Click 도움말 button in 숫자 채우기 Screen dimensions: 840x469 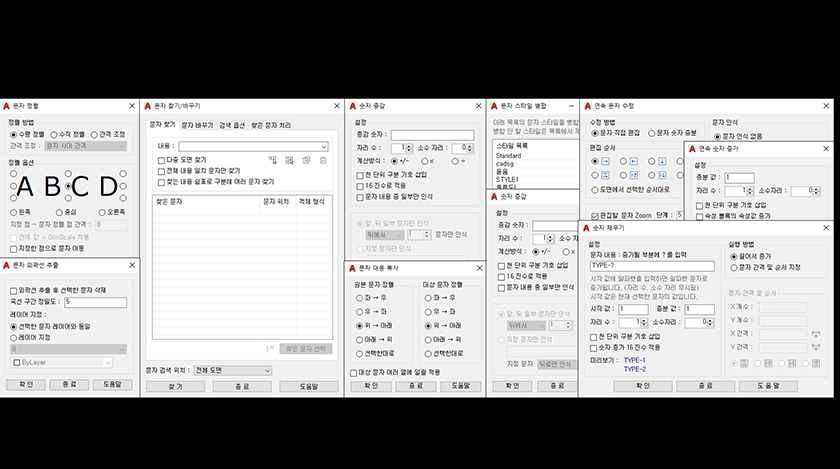(x=768, y=386)
